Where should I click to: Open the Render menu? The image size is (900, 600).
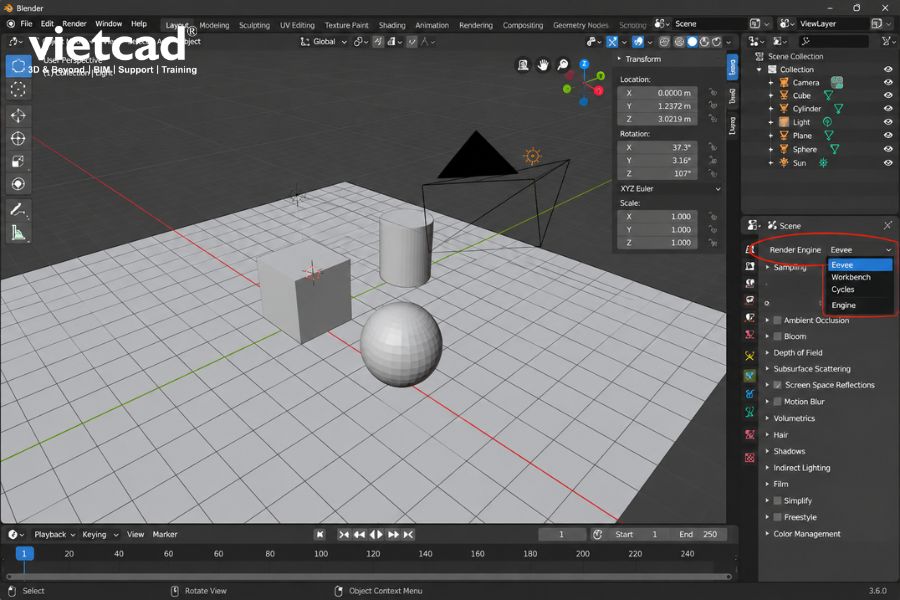74,24
